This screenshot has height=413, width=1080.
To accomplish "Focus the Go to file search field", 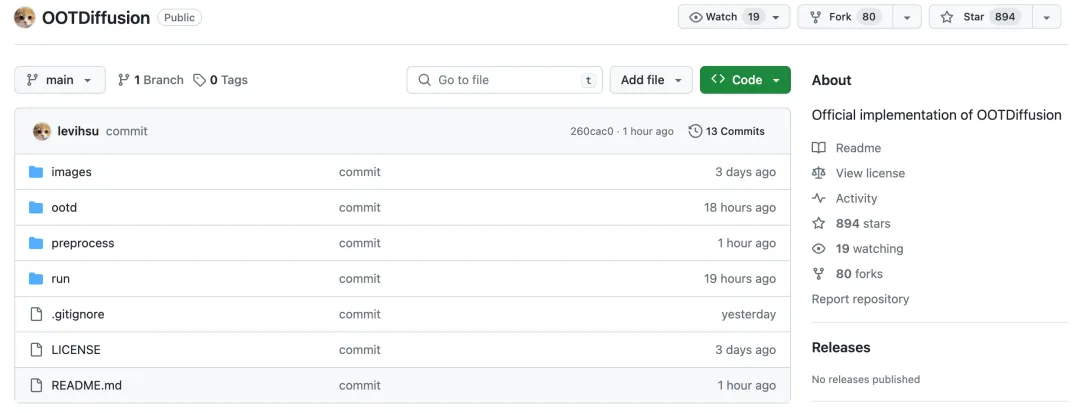I will [504, 80].
